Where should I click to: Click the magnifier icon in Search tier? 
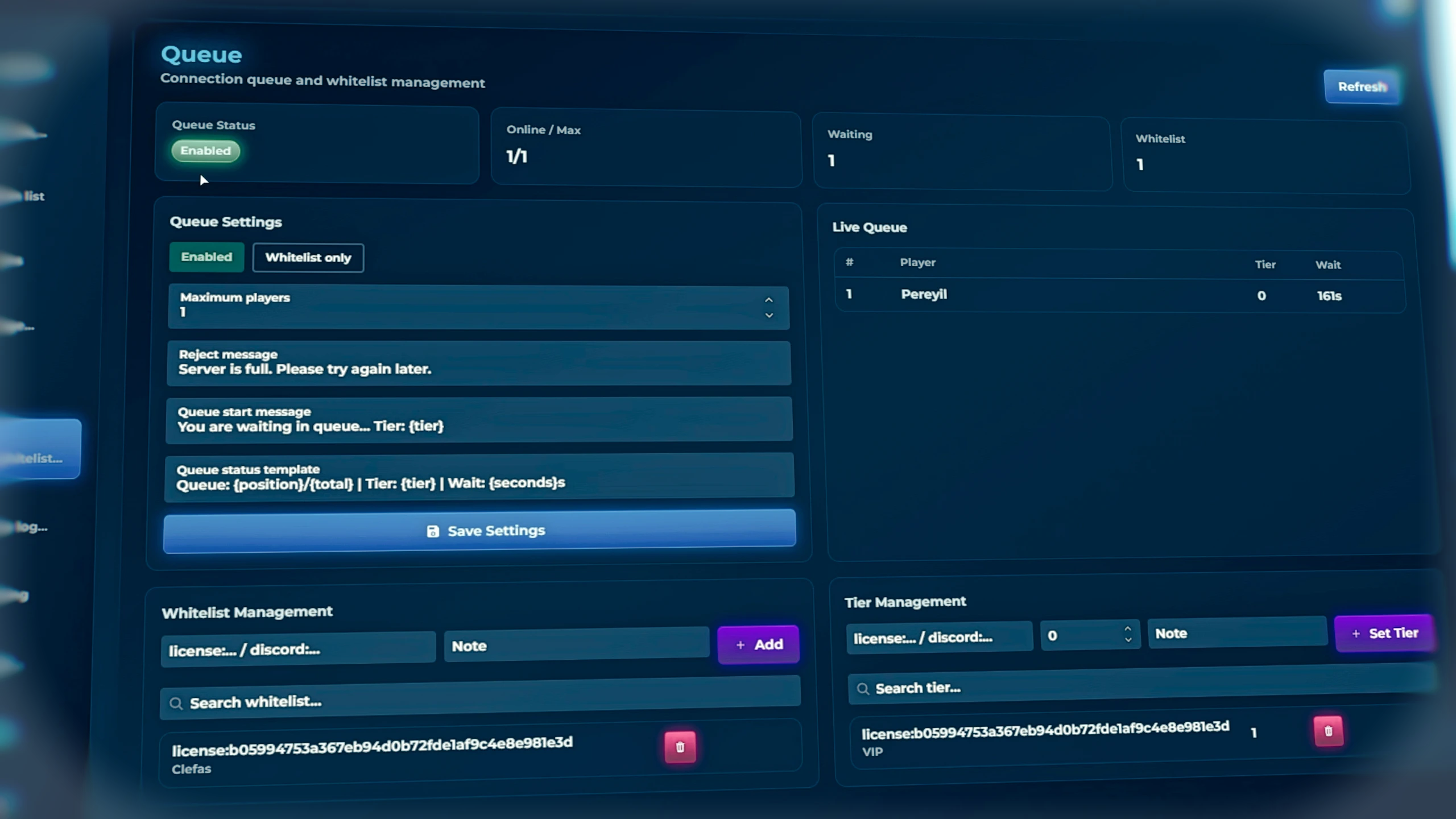(x=863, y=689)
